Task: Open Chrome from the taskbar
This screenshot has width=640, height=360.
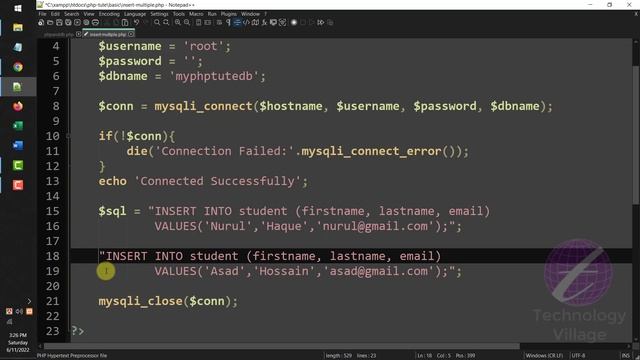Action: coord(18,67)
